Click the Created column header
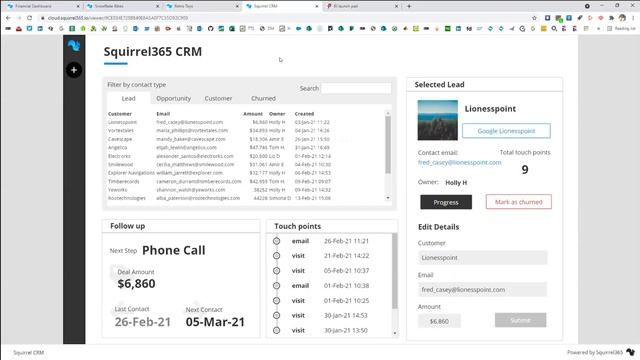 (304, 114)
